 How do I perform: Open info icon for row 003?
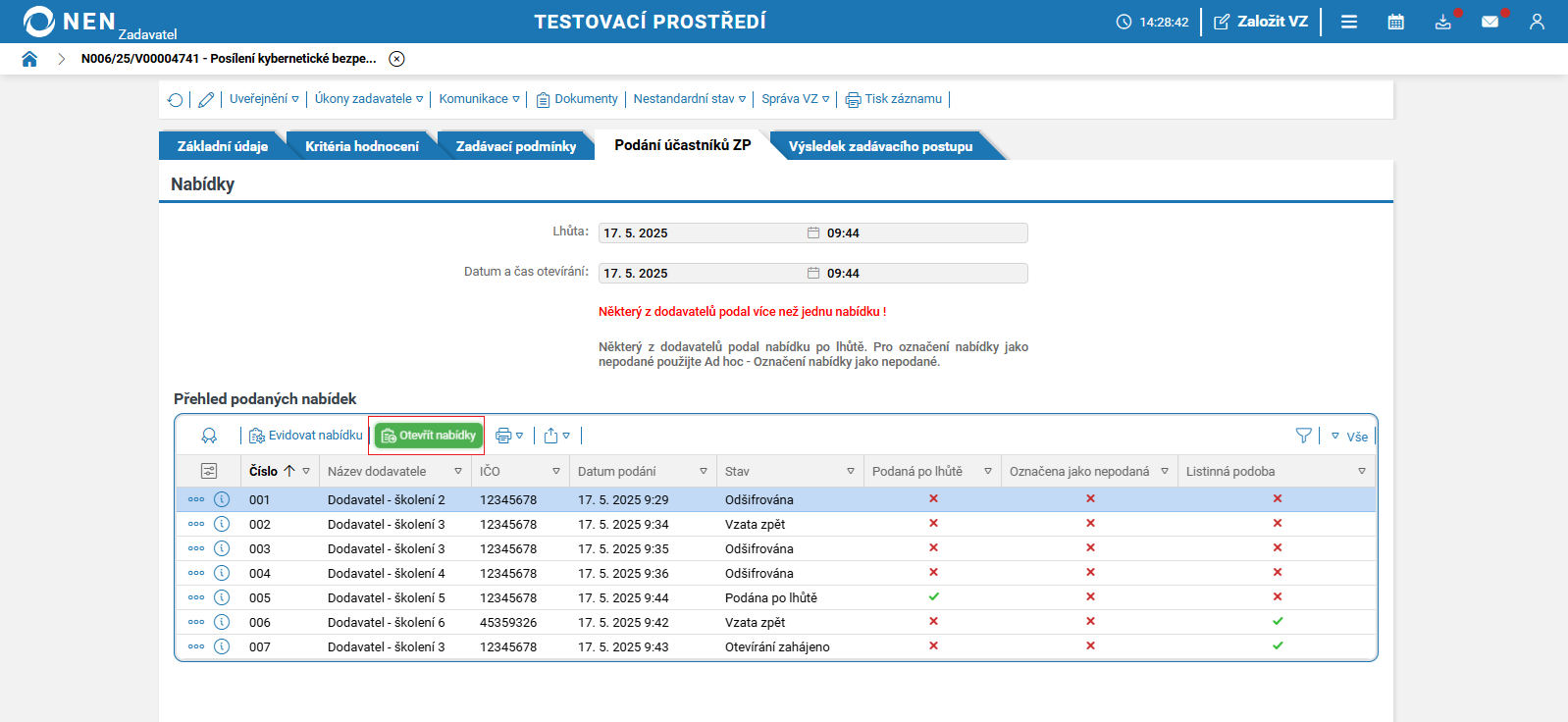222,548
